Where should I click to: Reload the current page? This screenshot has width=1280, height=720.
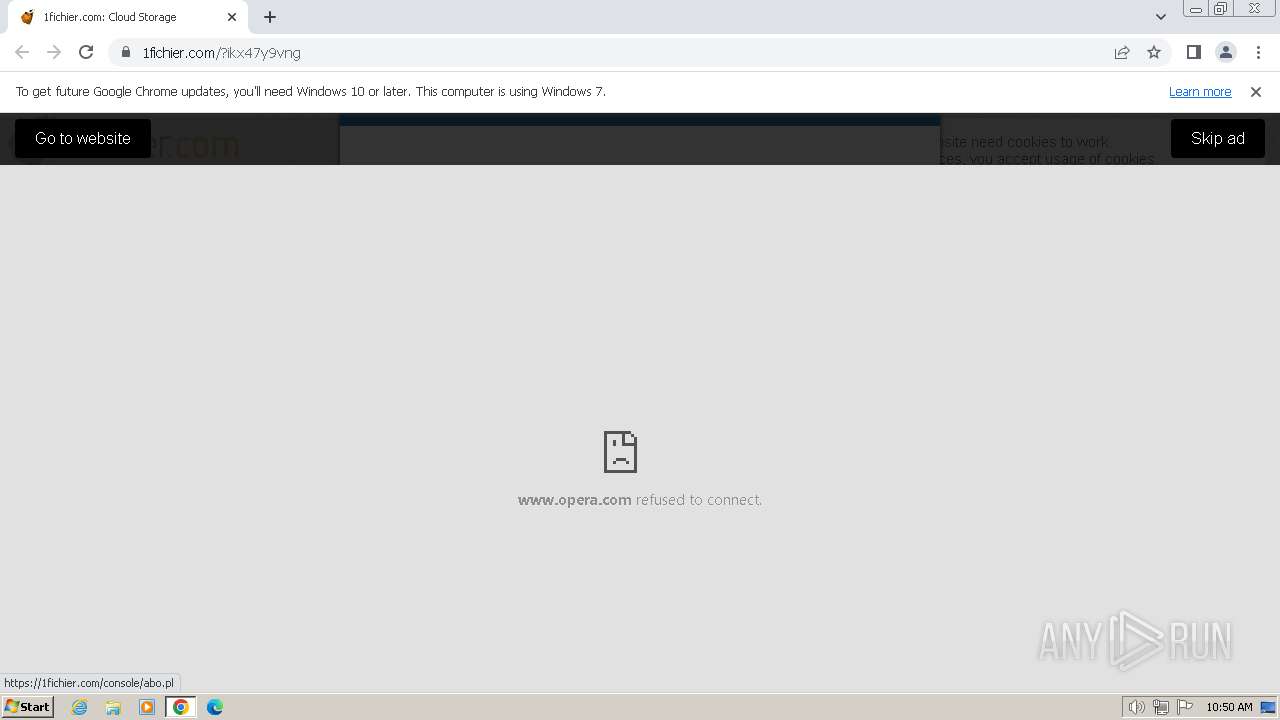click(x=86, y=52)
